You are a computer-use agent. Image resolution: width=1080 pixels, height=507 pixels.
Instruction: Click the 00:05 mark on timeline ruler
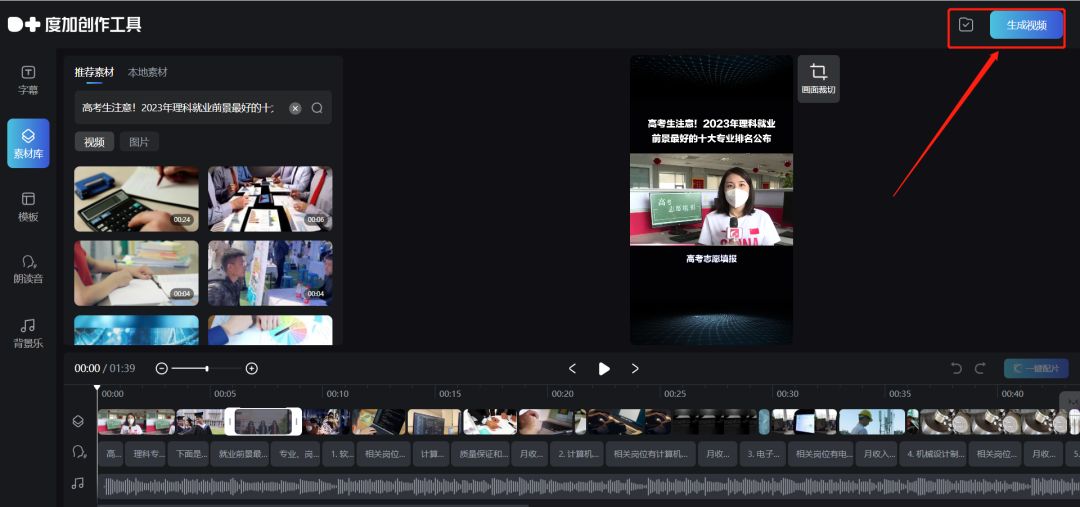click(x=225, y=394)
